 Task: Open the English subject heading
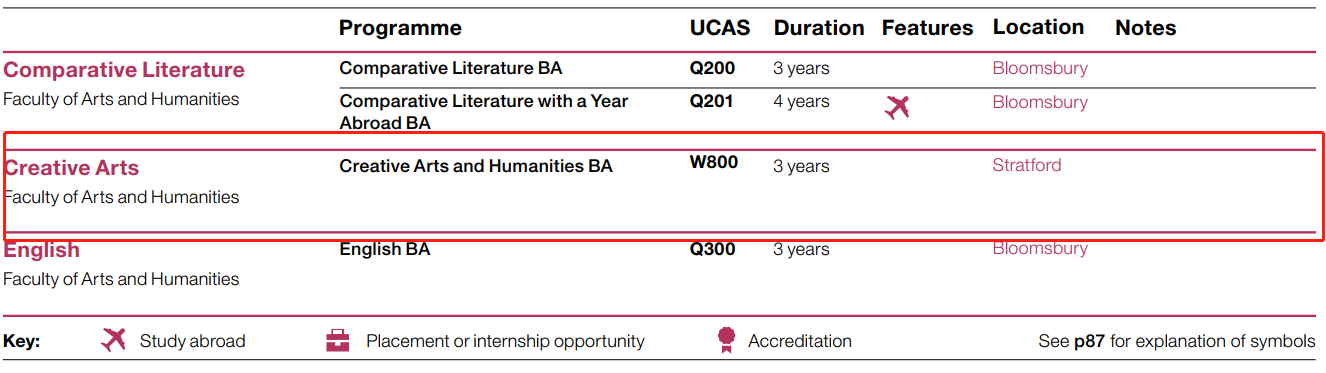(x=42, y=250)
